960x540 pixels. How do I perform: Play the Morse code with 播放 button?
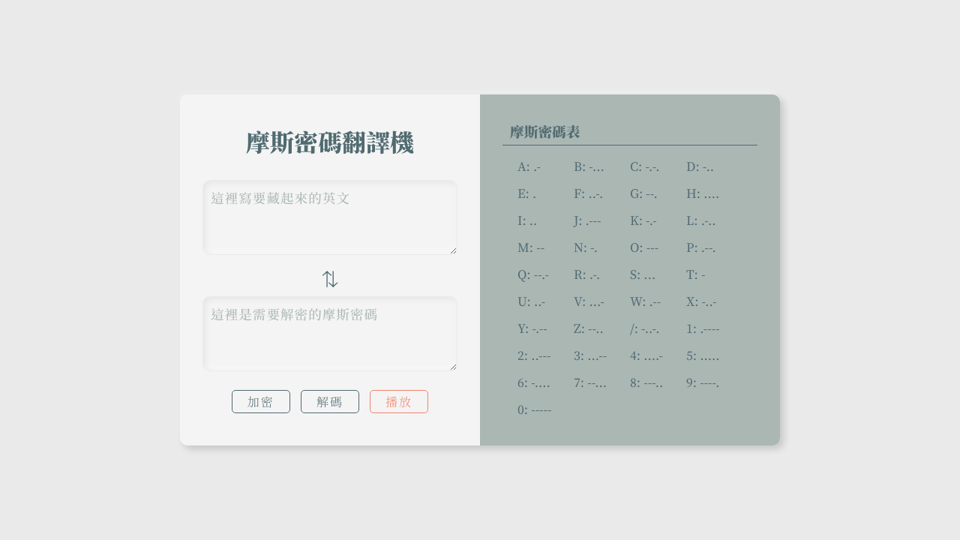(x=399, y=401)
